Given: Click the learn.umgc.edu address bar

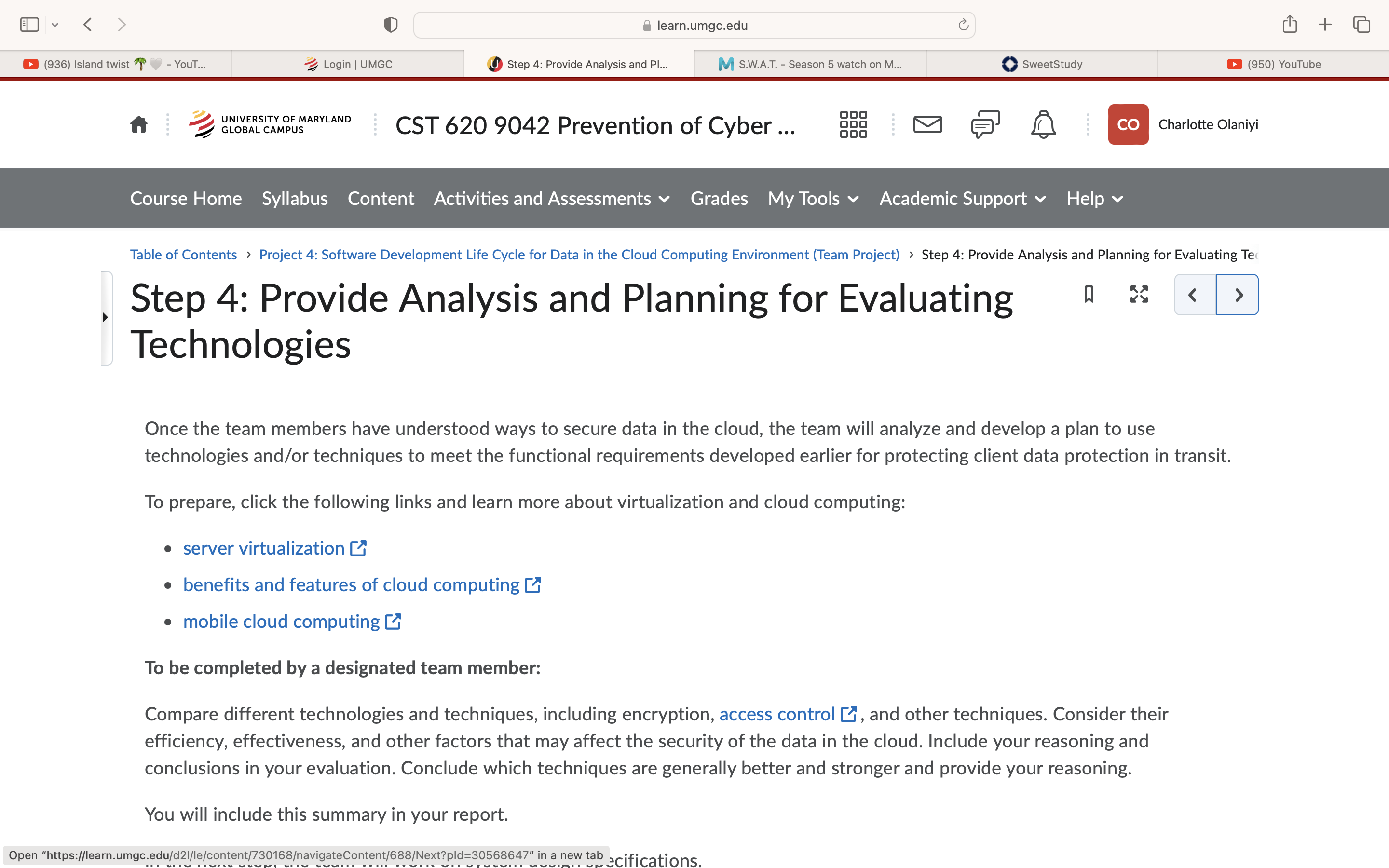Looking at the screenshot, I should 694,25.
